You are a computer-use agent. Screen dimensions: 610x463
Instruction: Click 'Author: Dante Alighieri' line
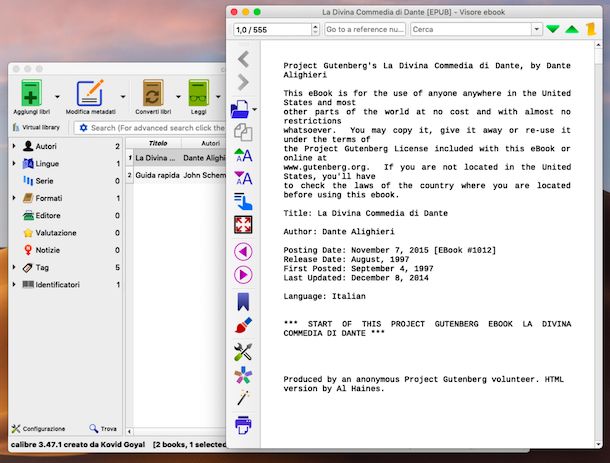(339, 232)
